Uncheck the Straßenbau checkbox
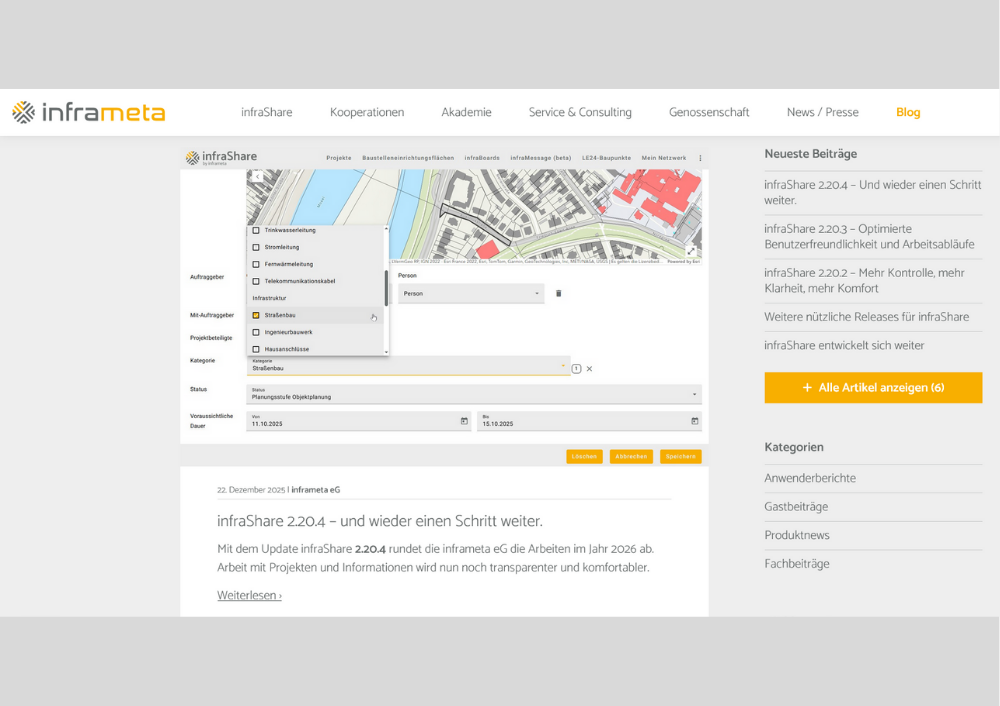Viewport: 1000px width, 706px height. (257, 316)
